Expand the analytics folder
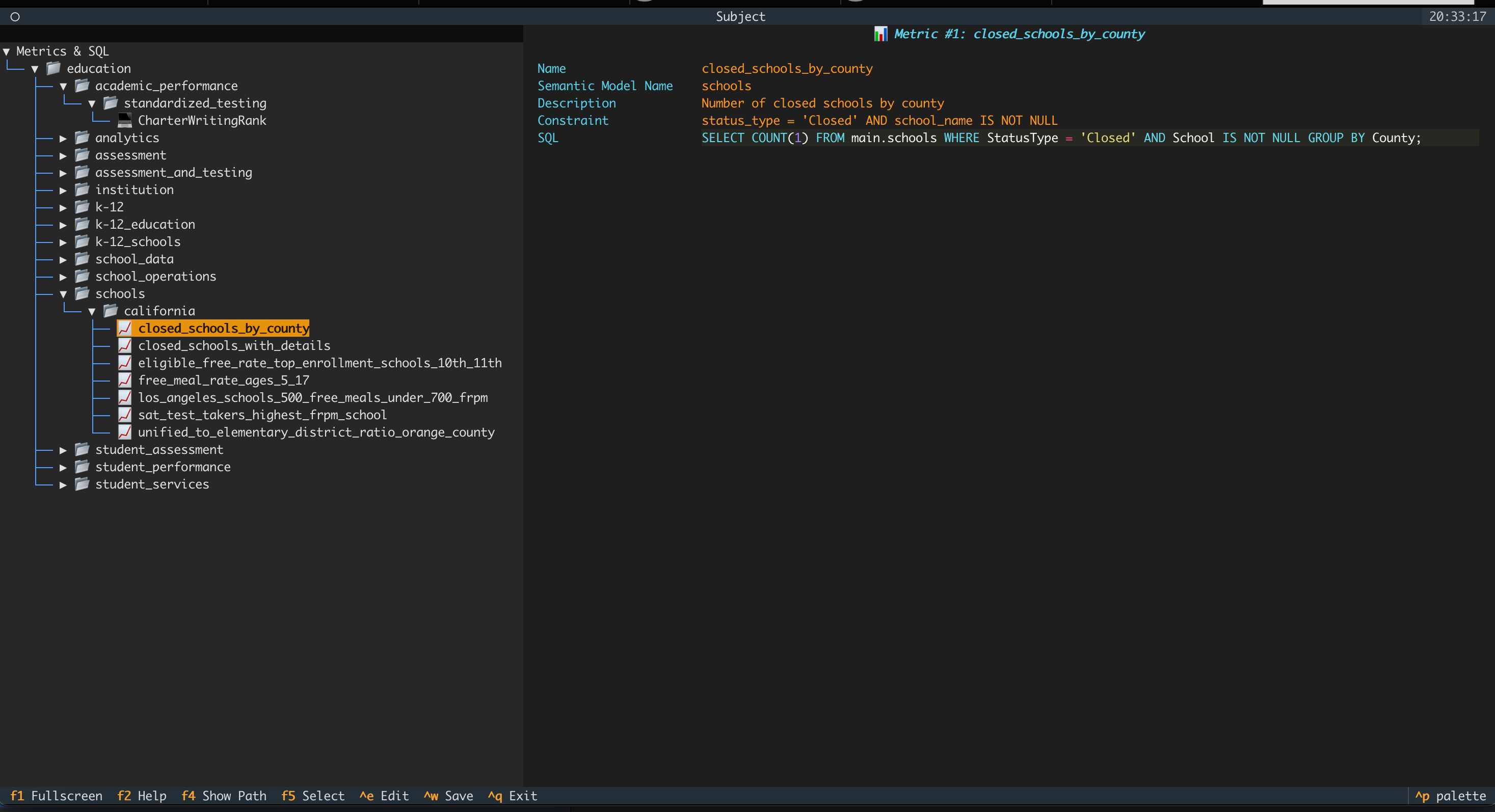Screen dimensions: 1495x812 tap(63, 138)
